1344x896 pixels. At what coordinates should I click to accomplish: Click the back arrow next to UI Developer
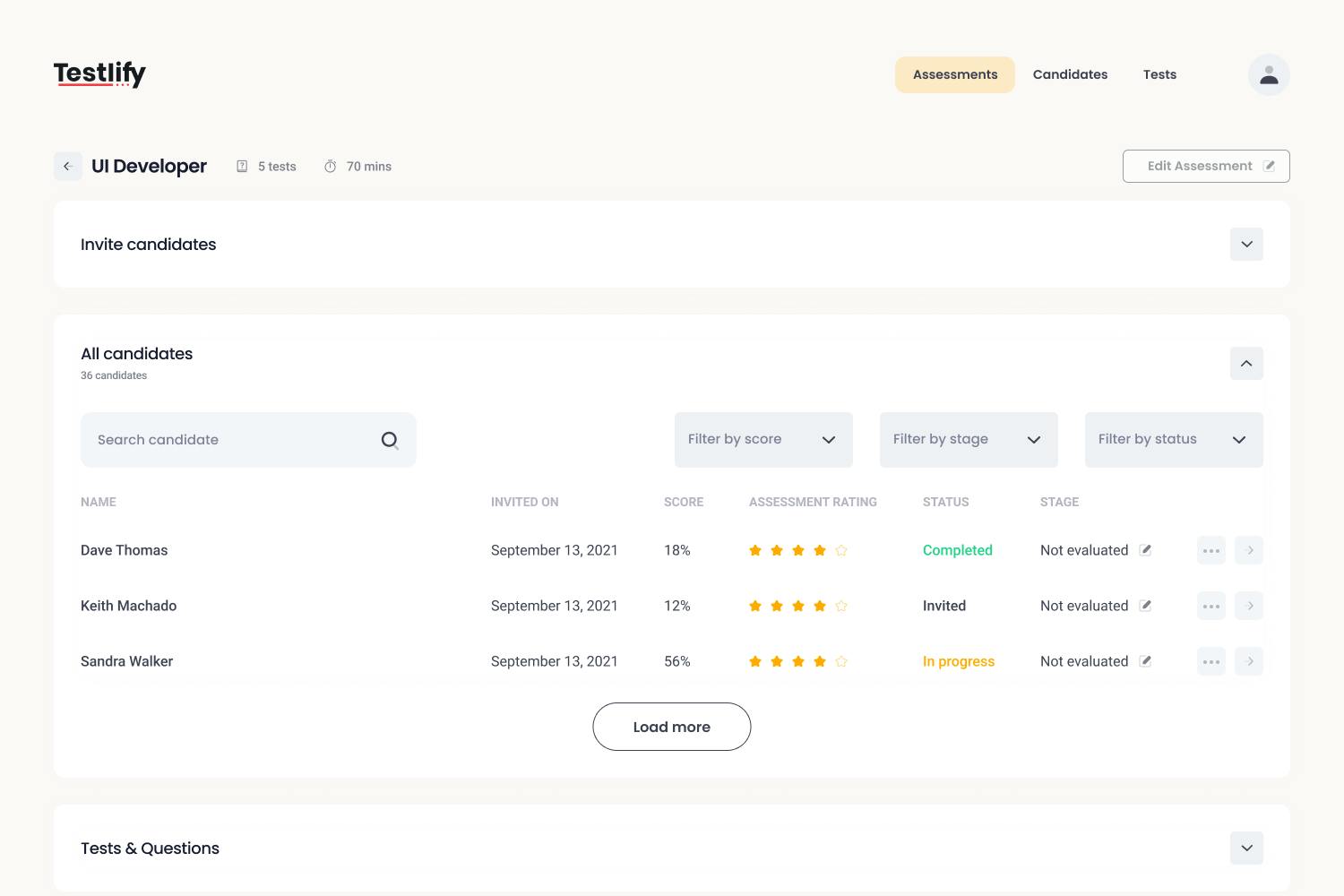[x=67, y=166]
